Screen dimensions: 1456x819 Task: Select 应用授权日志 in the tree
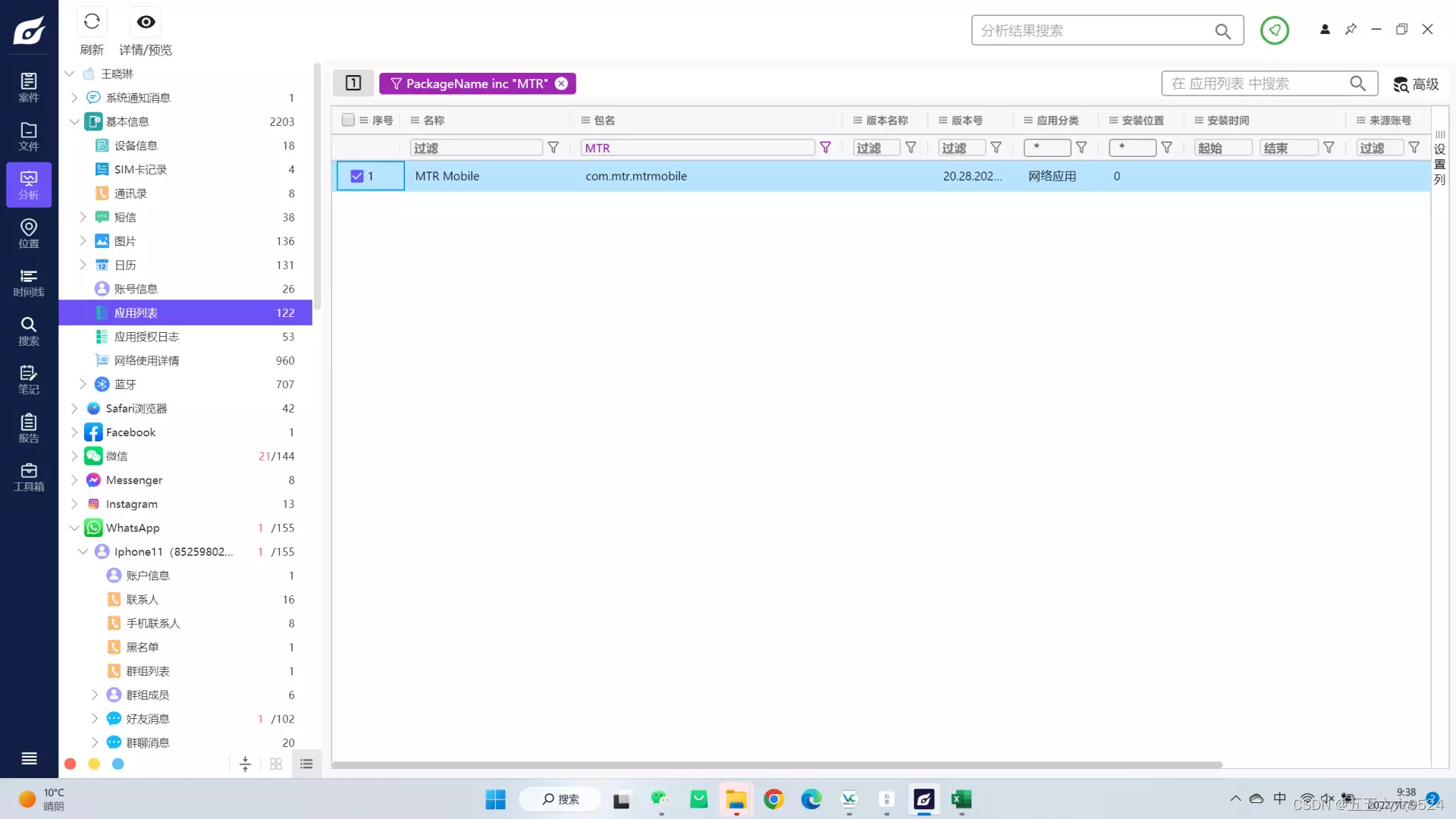[x=146, y=337]
